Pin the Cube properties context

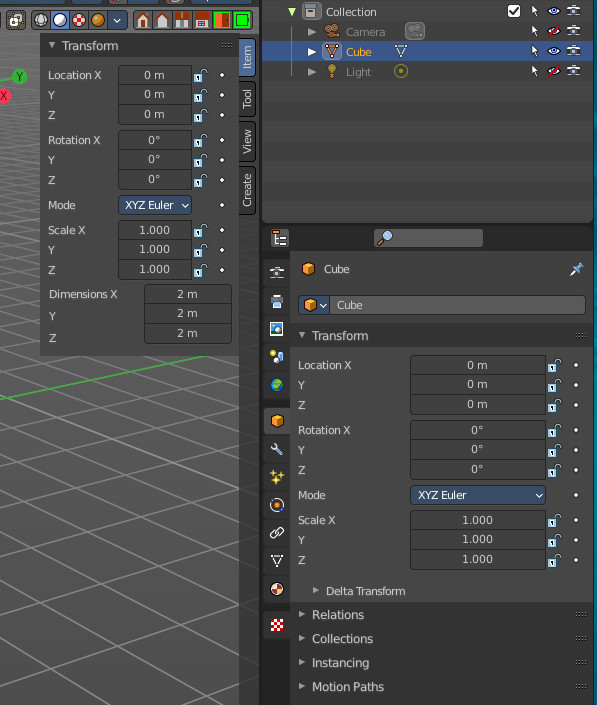[x=576, y=269]
